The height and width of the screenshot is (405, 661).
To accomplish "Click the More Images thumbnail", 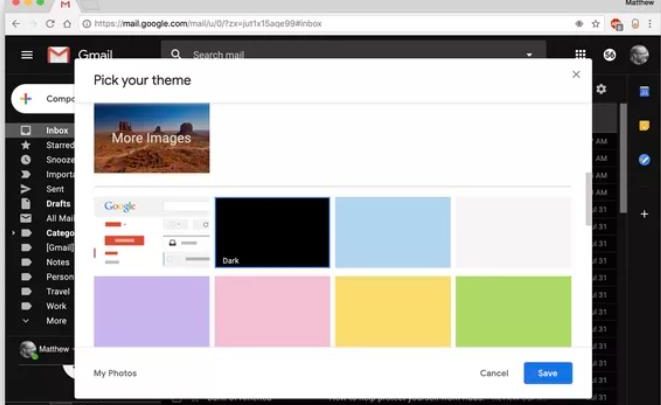I will [x=152, y=138].
